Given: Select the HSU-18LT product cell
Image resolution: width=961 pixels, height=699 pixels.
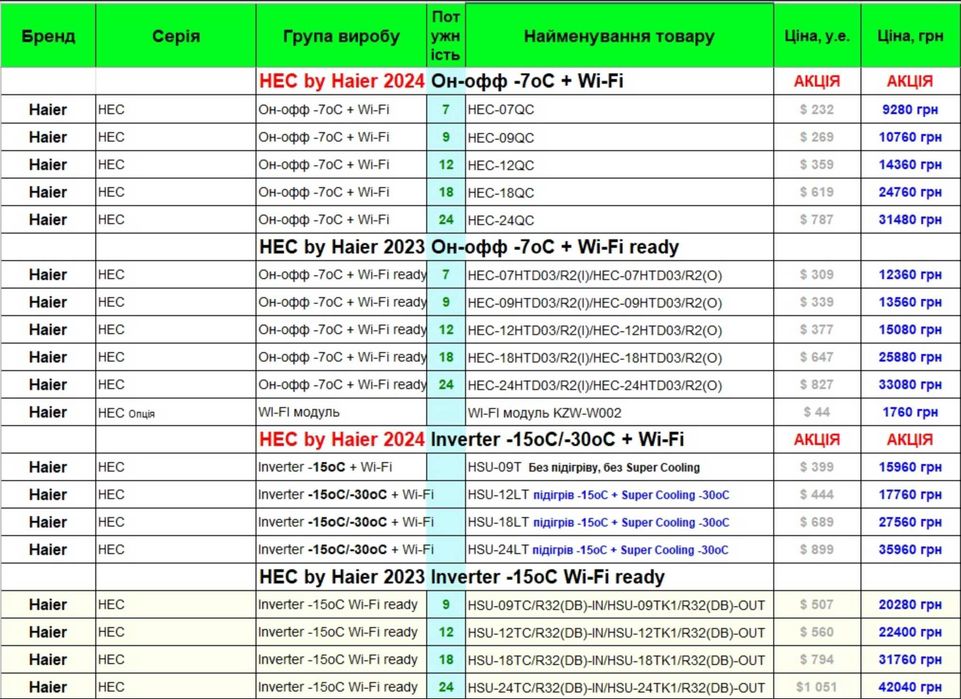Looking at the screenshot, I should pyautogui.click(x=619, y=523).
